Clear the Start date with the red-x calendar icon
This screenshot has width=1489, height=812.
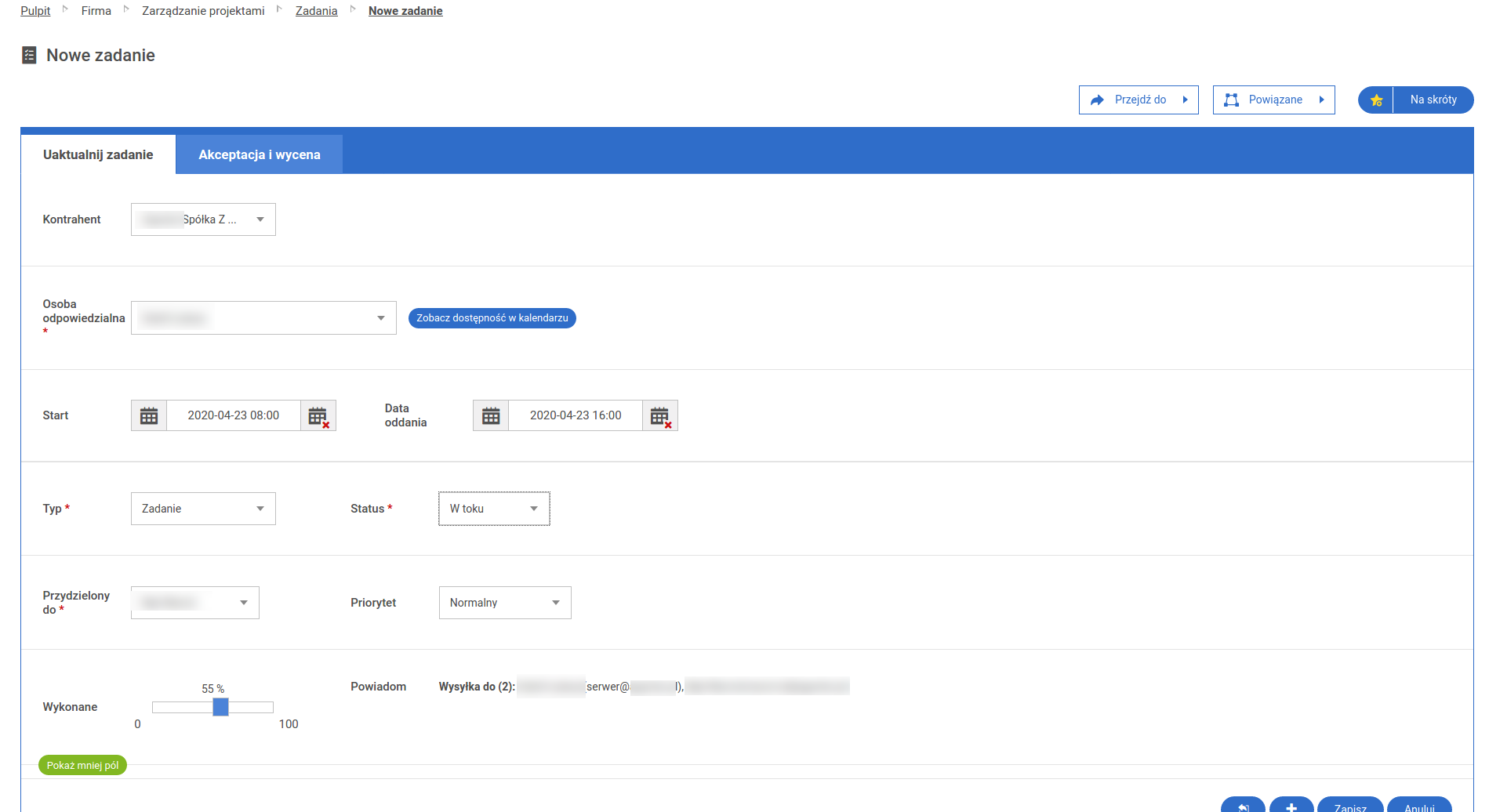(x=318, y=415)
